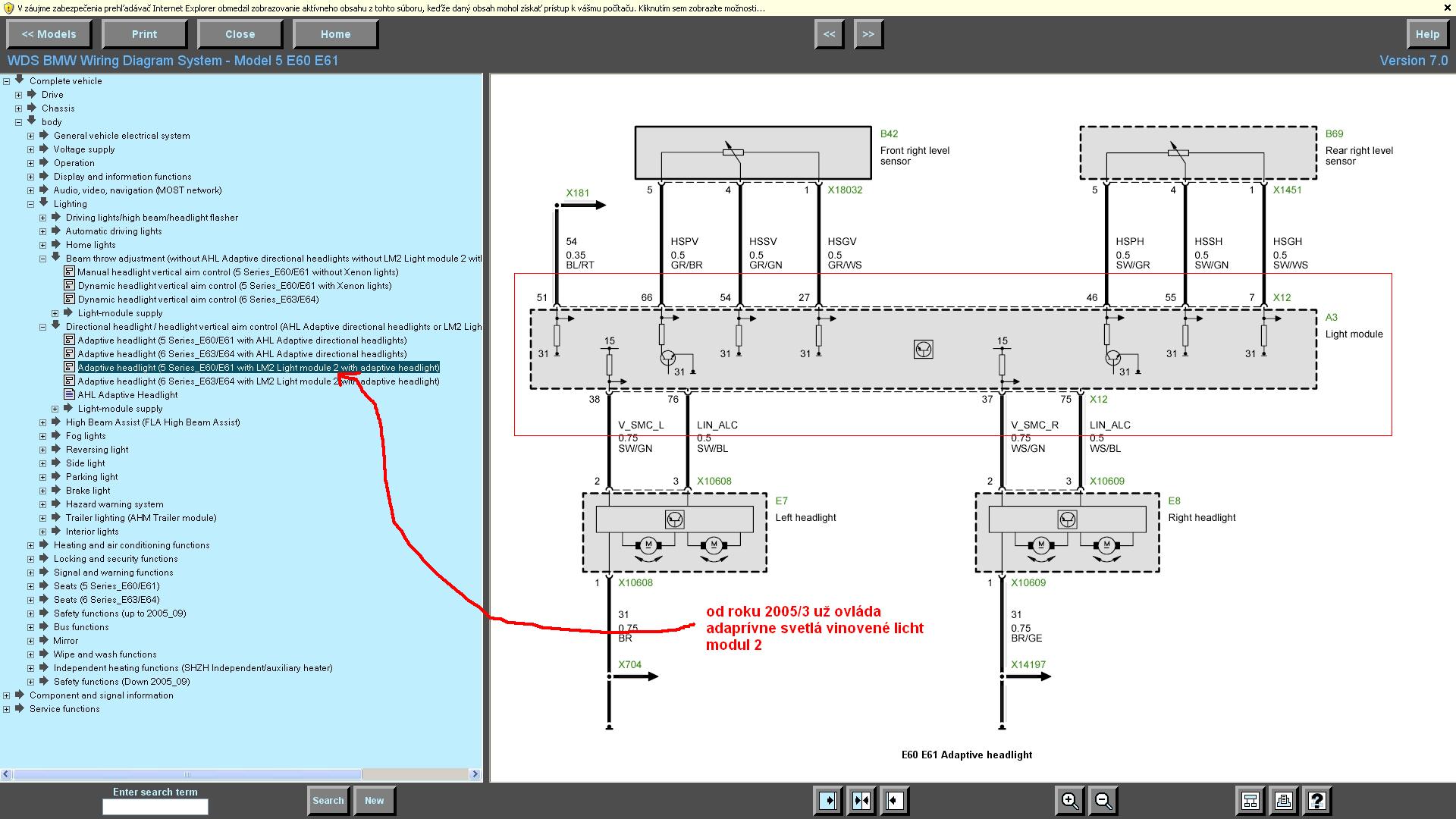
Task: Click the Close button in top bar
Action: (240, 34)
